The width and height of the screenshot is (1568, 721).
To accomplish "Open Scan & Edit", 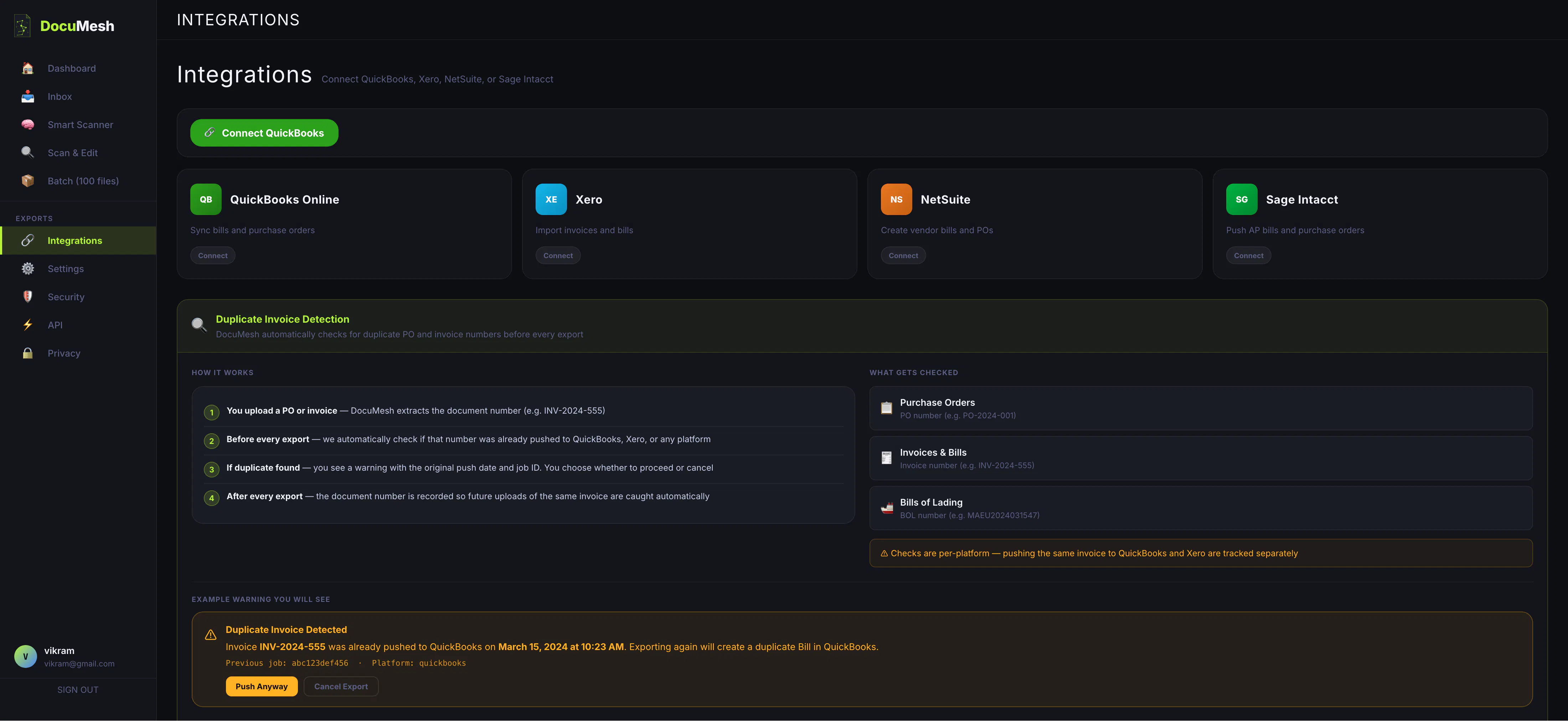I will click(x=78, y=153).
